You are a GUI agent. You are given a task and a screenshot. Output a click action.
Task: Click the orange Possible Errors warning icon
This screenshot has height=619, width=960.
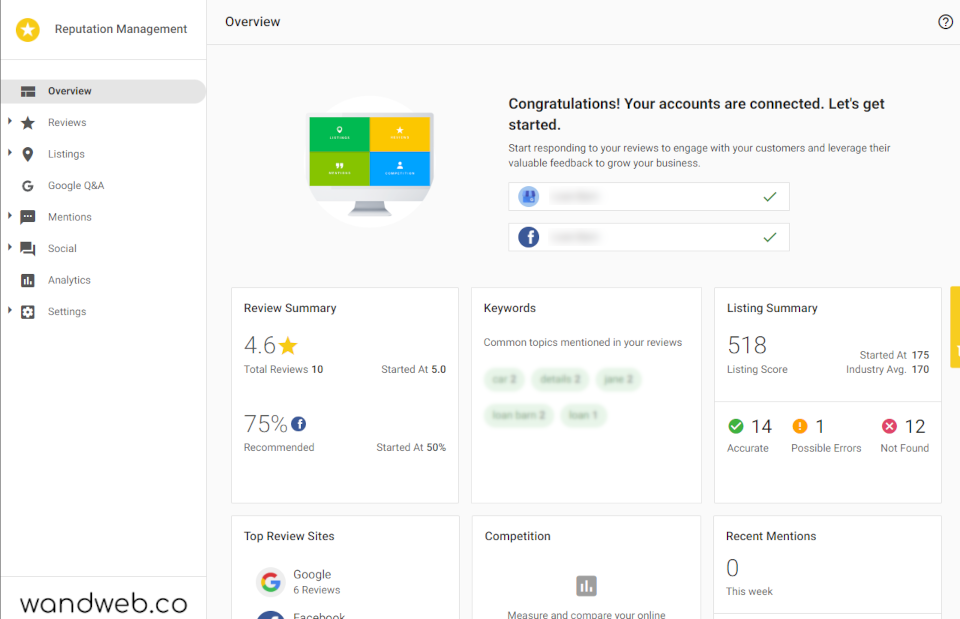click(x=799, y=426)
